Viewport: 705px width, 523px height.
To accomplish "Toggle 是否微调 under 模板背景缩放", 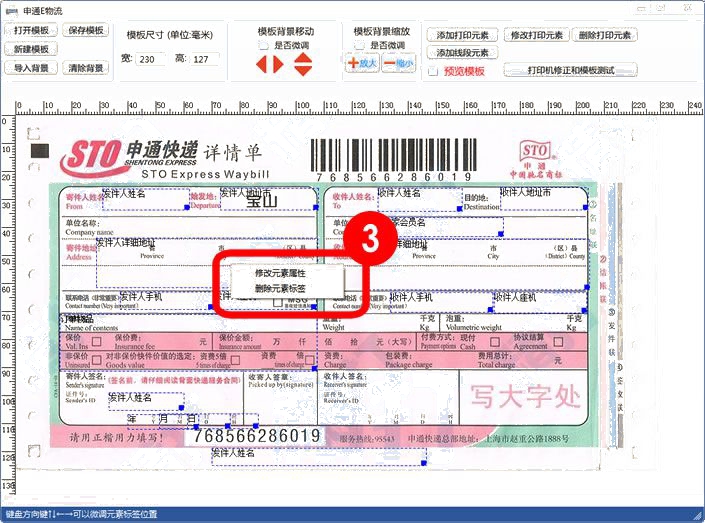I will 359,45.
